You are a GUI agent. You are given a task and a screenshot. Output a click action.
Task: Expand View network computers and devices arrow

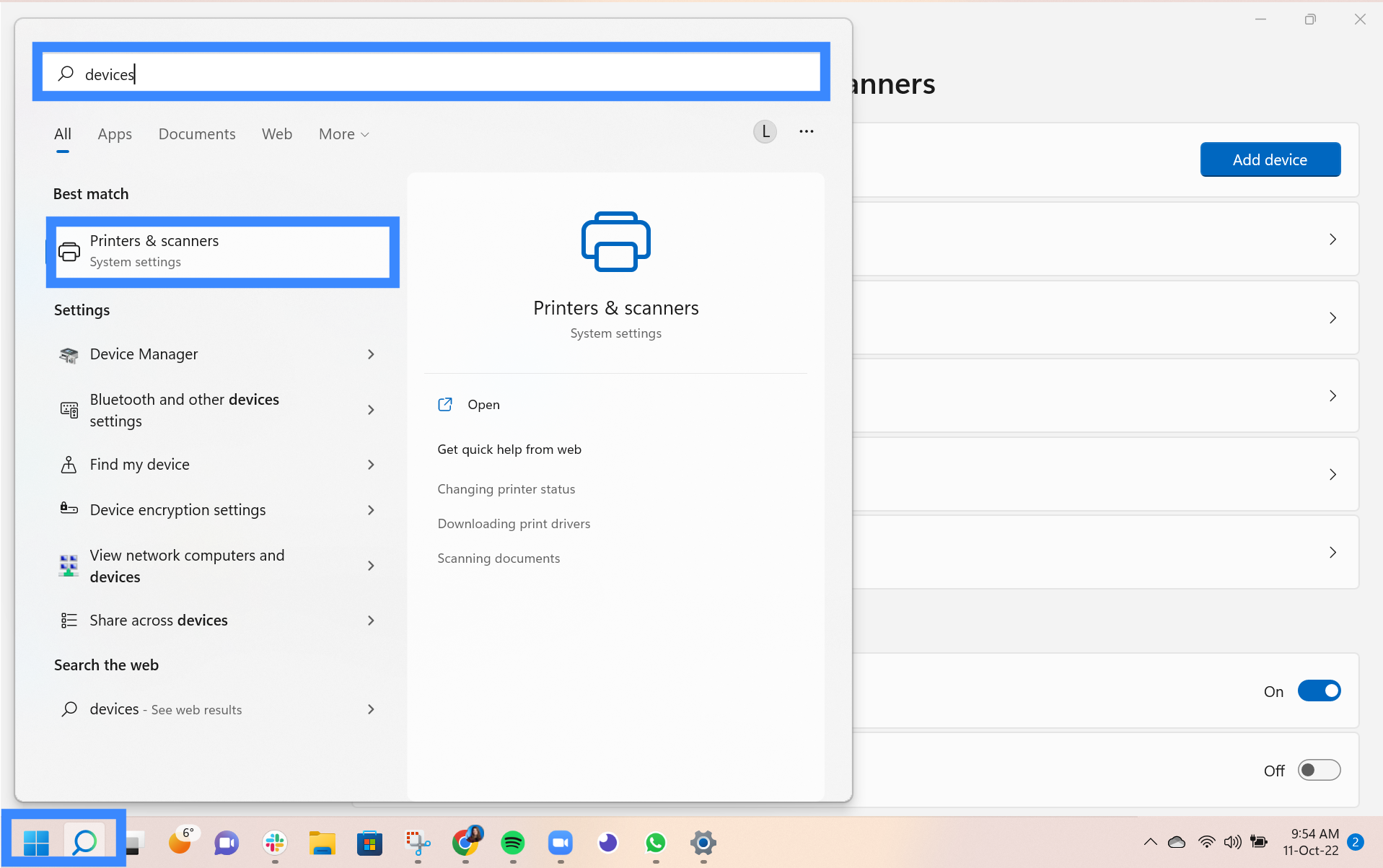pyautogui.click(x=371, y=566)
